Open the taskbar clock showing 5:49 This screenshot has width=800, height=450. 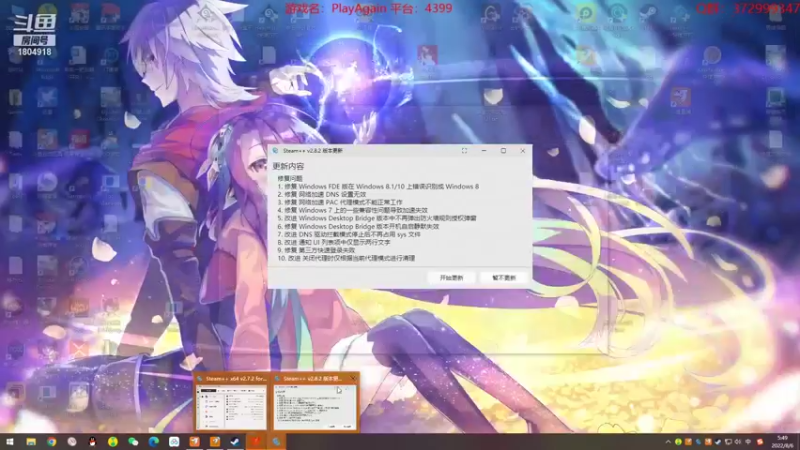pyautogui.click(x=782, y=442)
